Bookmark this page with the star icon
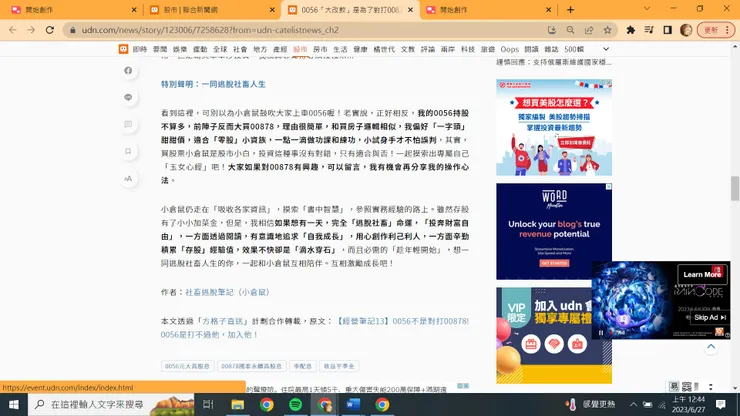This screenshot has height=416, width=740. pyautogui.click(x=607, y=30)
